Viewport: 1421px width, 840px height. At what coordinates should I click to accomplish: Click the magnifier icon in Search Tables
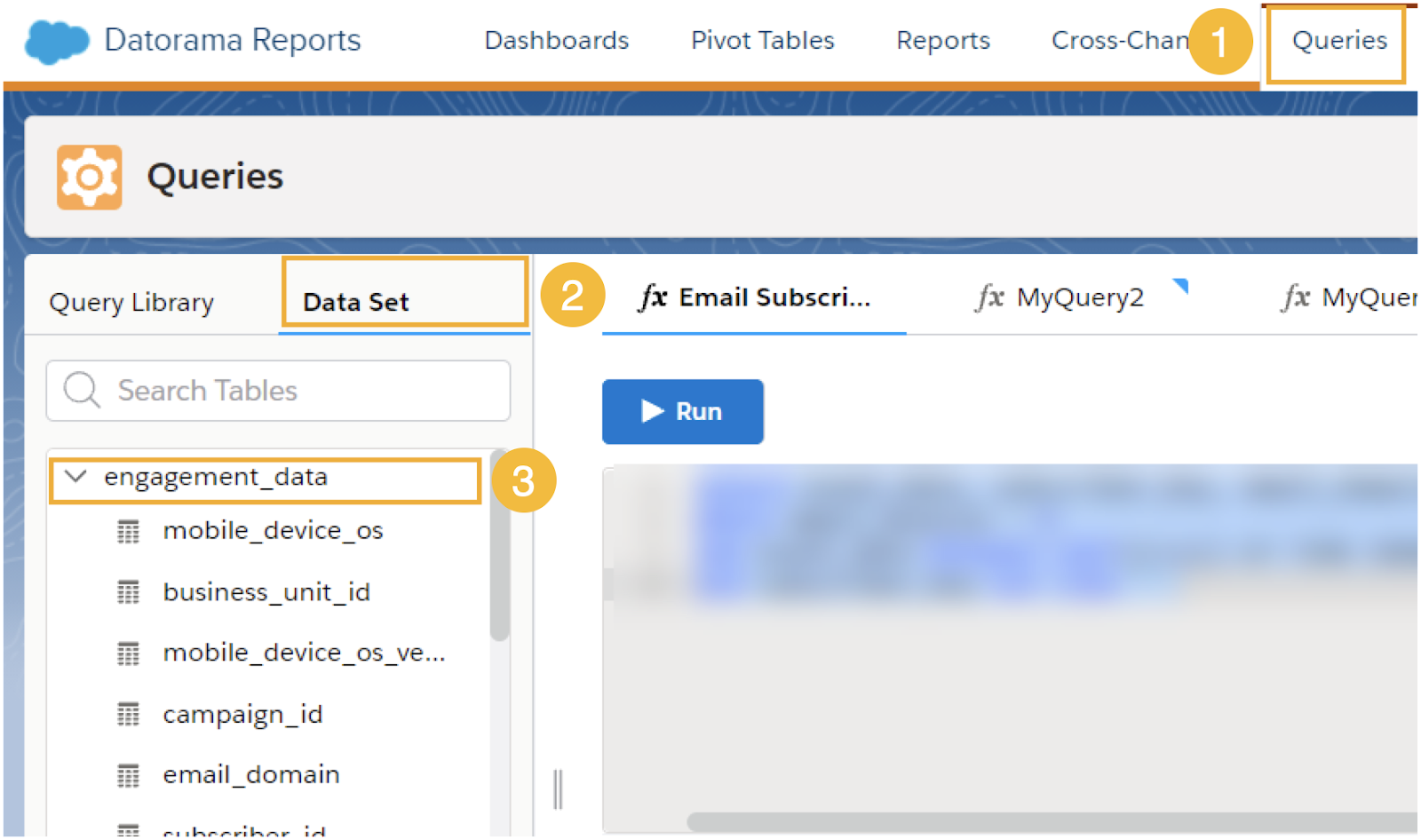(82, 391)
